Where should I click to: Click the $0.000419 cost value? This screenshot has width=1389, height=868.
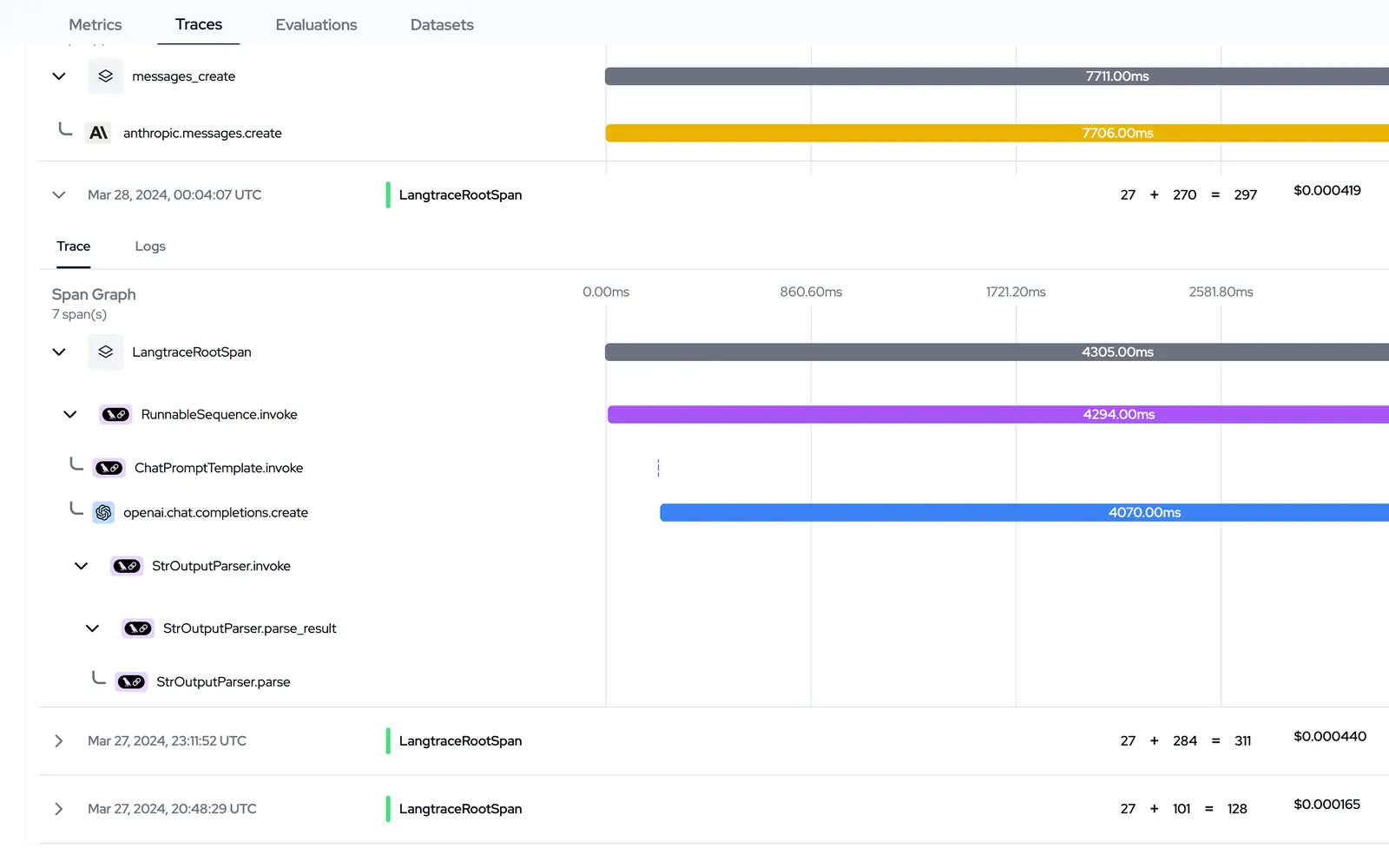pos(1327,191)
